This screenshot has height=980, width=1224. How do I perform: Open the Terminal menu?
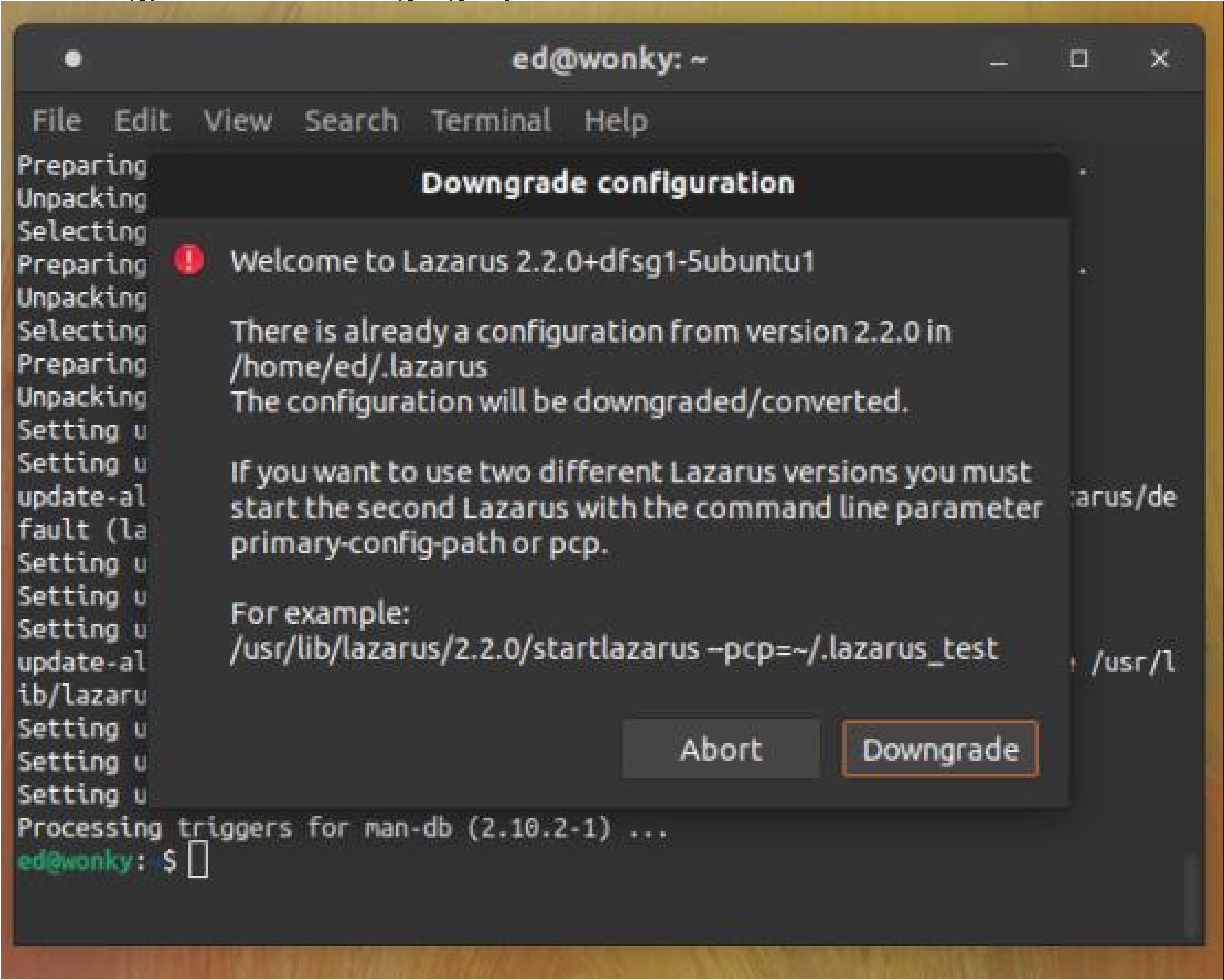pyautogui.click(x=491, y=121)
